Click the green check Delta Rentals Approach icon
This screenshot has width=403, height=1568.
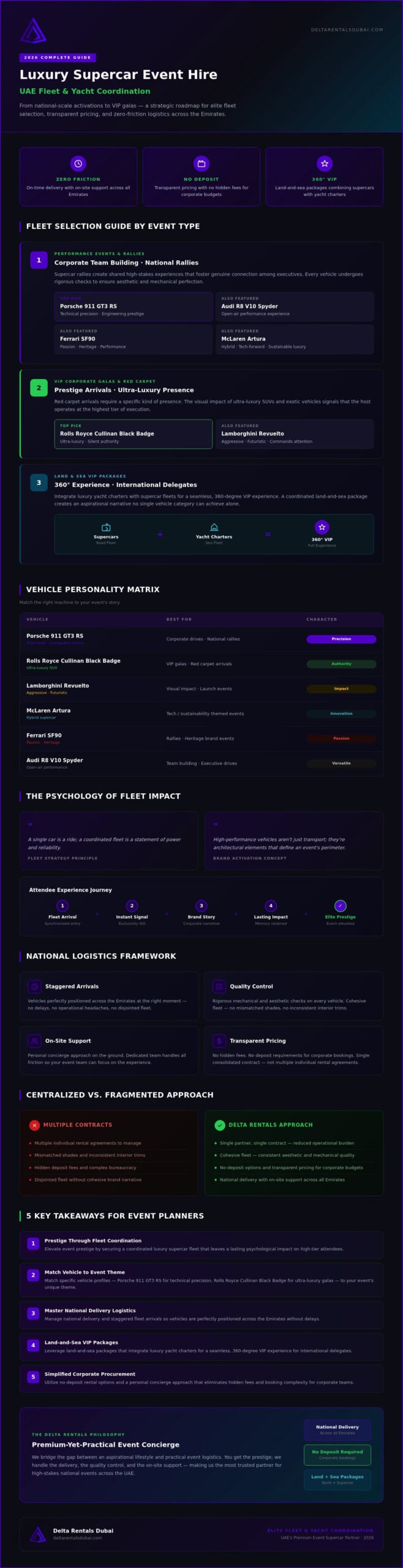[220, 1125]
